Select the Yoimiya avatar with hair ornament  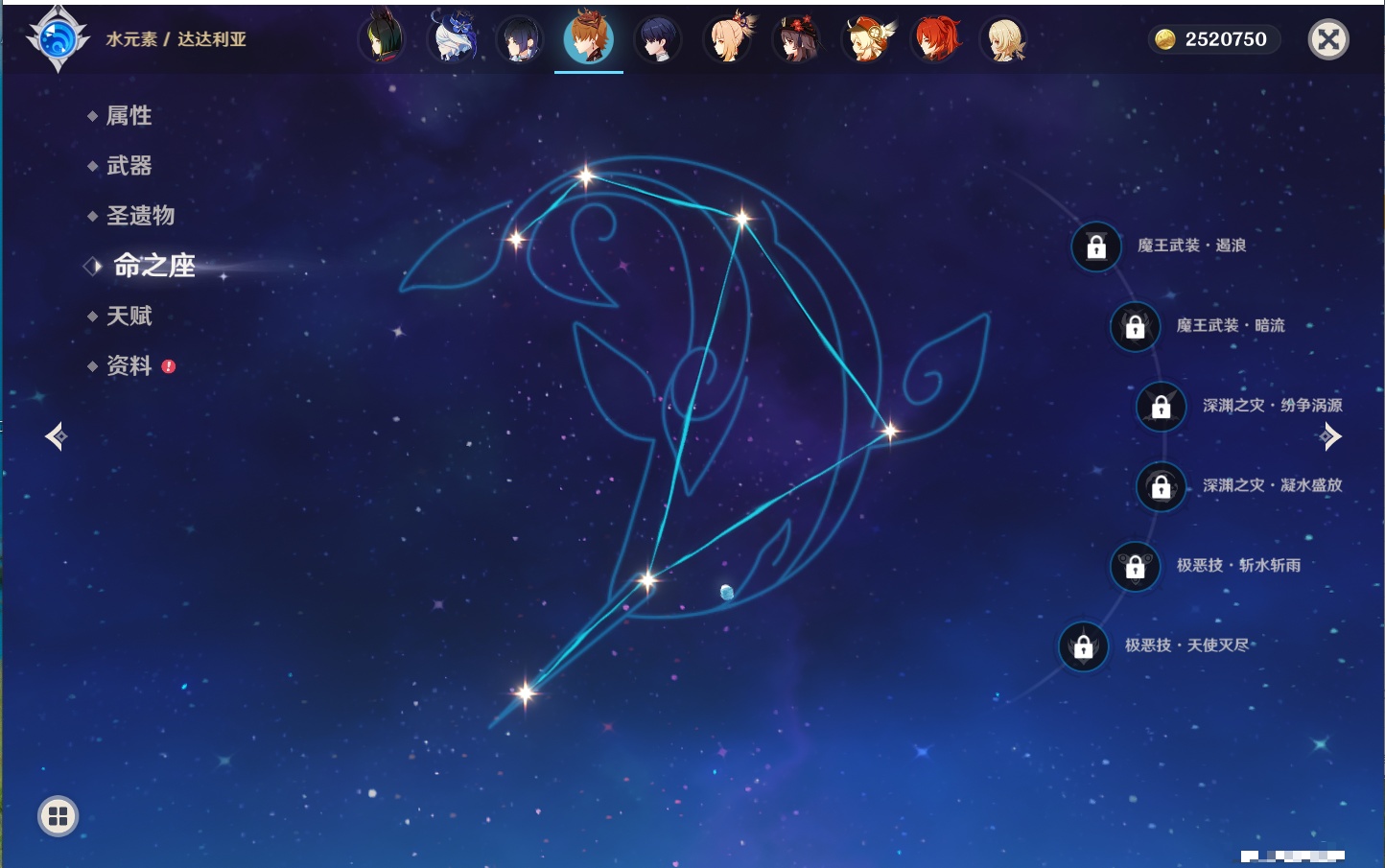point(729,39)
